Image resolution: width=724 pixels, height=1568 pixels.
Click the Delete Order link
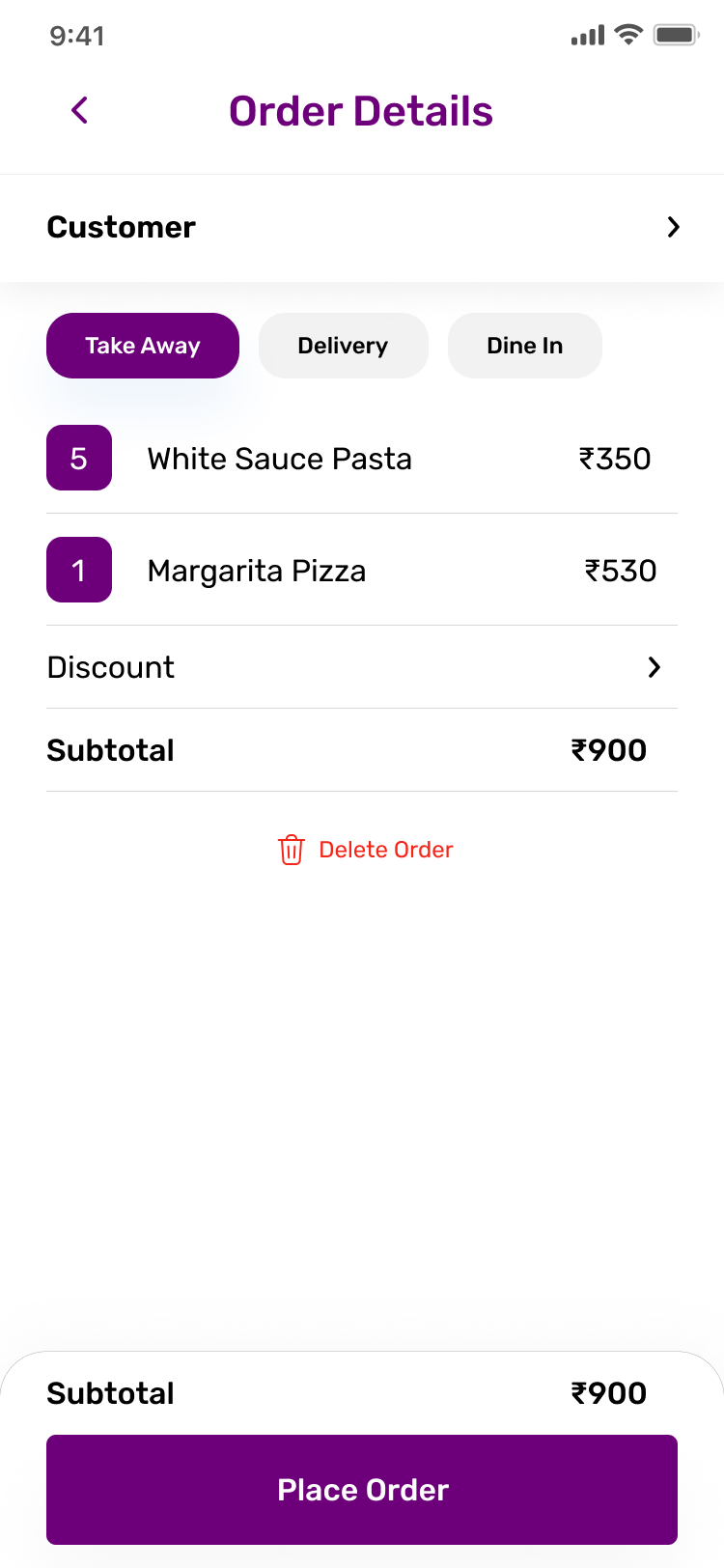385,850
